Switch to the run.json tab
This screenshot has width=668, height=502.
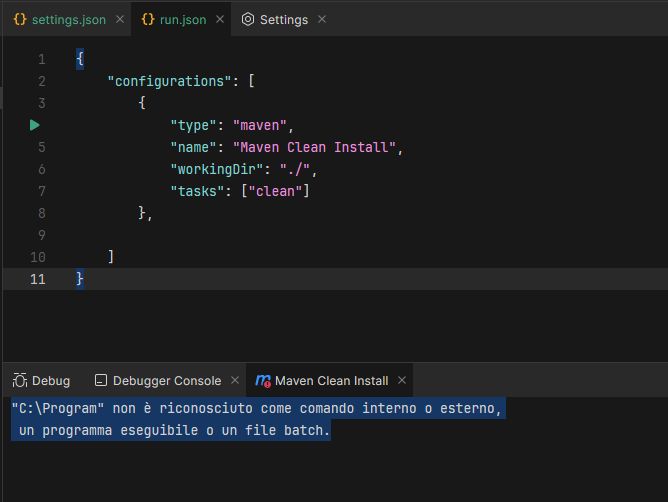[183, 20]
